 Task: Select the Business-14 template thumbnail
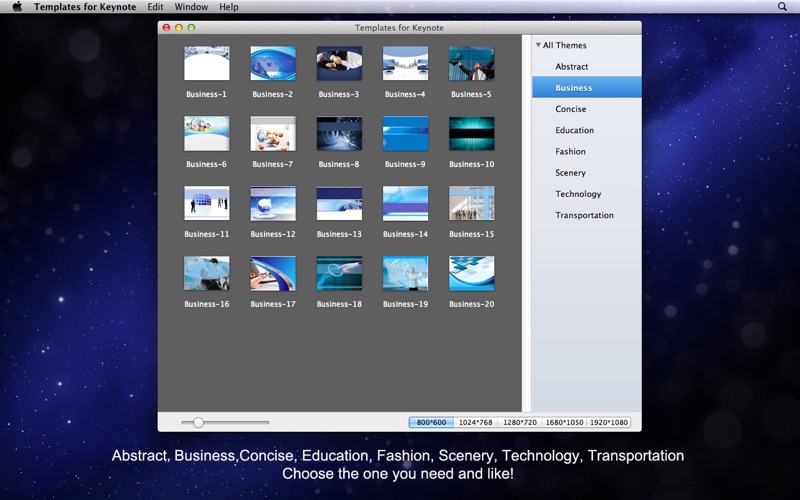click(x=406, y=203)
